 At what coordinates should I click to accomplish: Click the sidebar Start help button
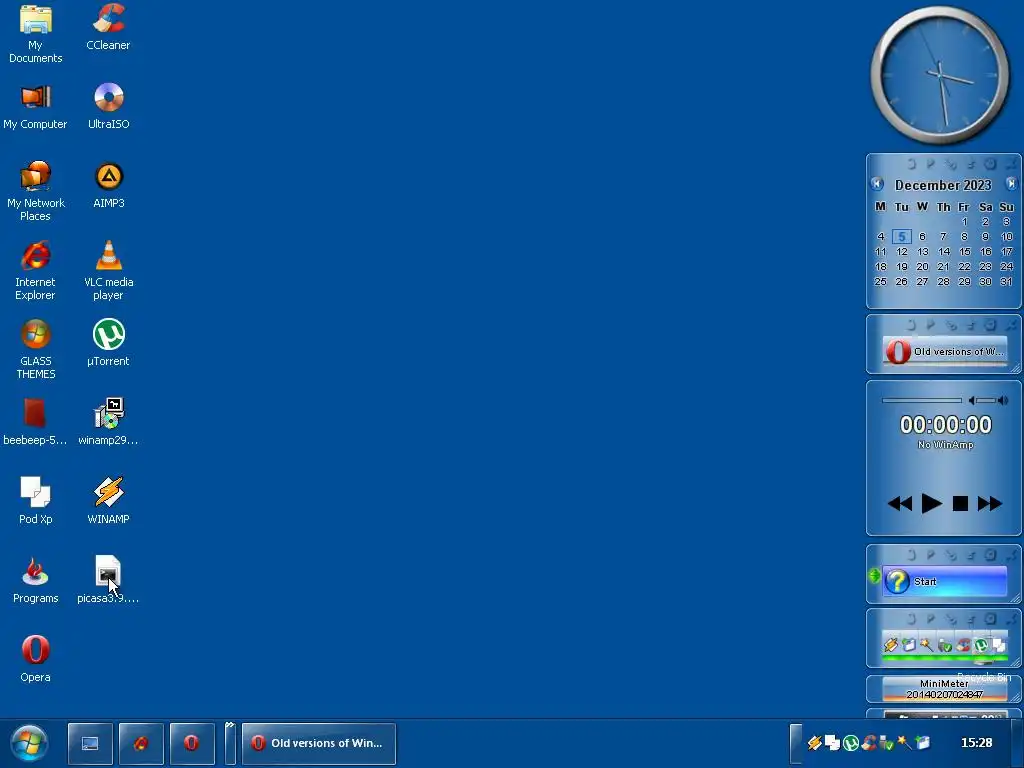click(x=944, y=581)
